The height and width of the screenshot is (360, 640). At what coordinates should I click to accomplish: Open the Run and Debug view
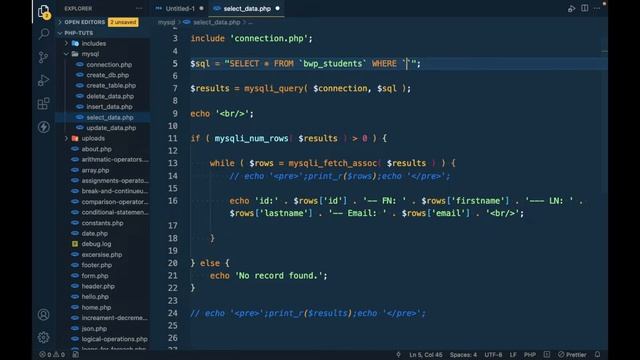click(44, 80)
